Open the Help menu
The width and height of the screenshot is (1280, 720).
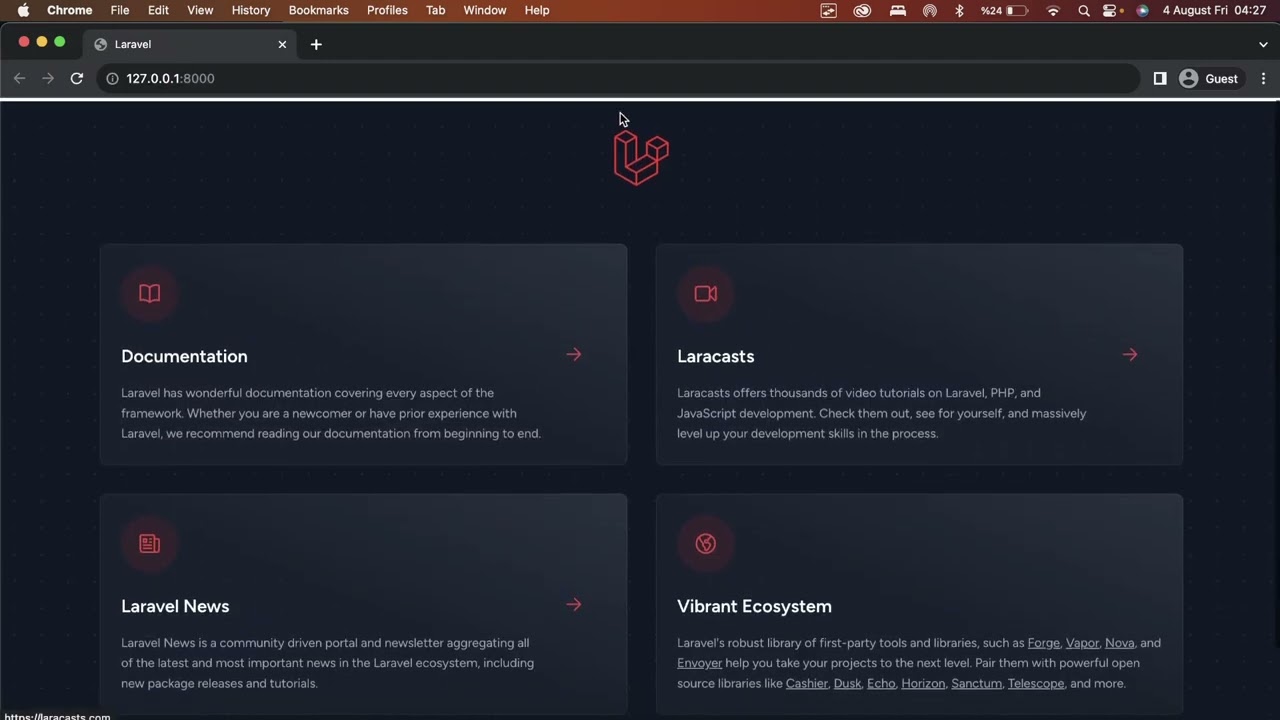537,10
